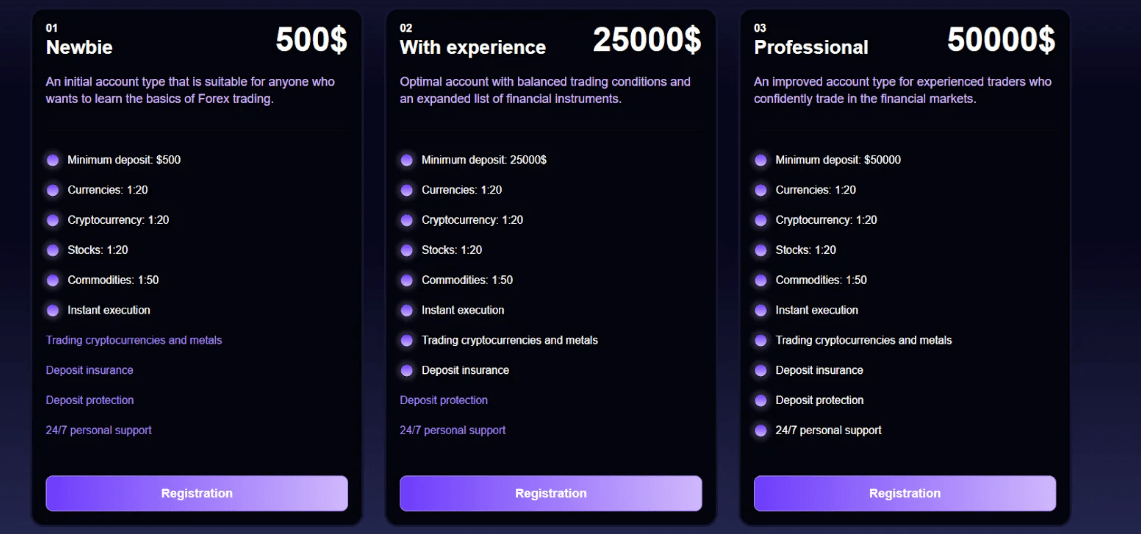Click Registration button on Newbie card
This screenshot has height=534, width=1141.
[196, 493]
